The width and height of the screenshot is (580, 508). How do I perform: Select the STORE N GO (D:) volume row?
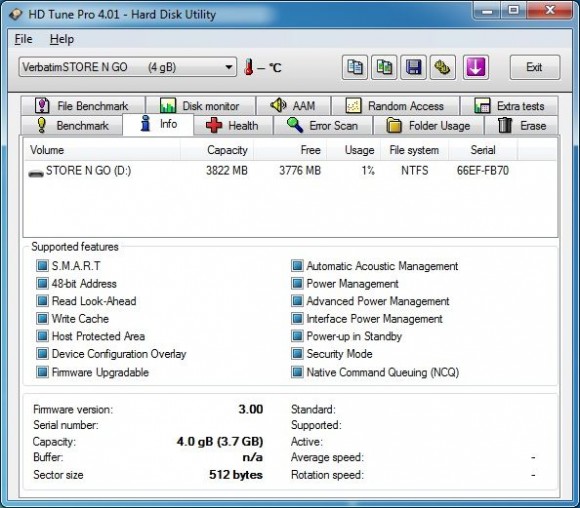pos(290,171)
